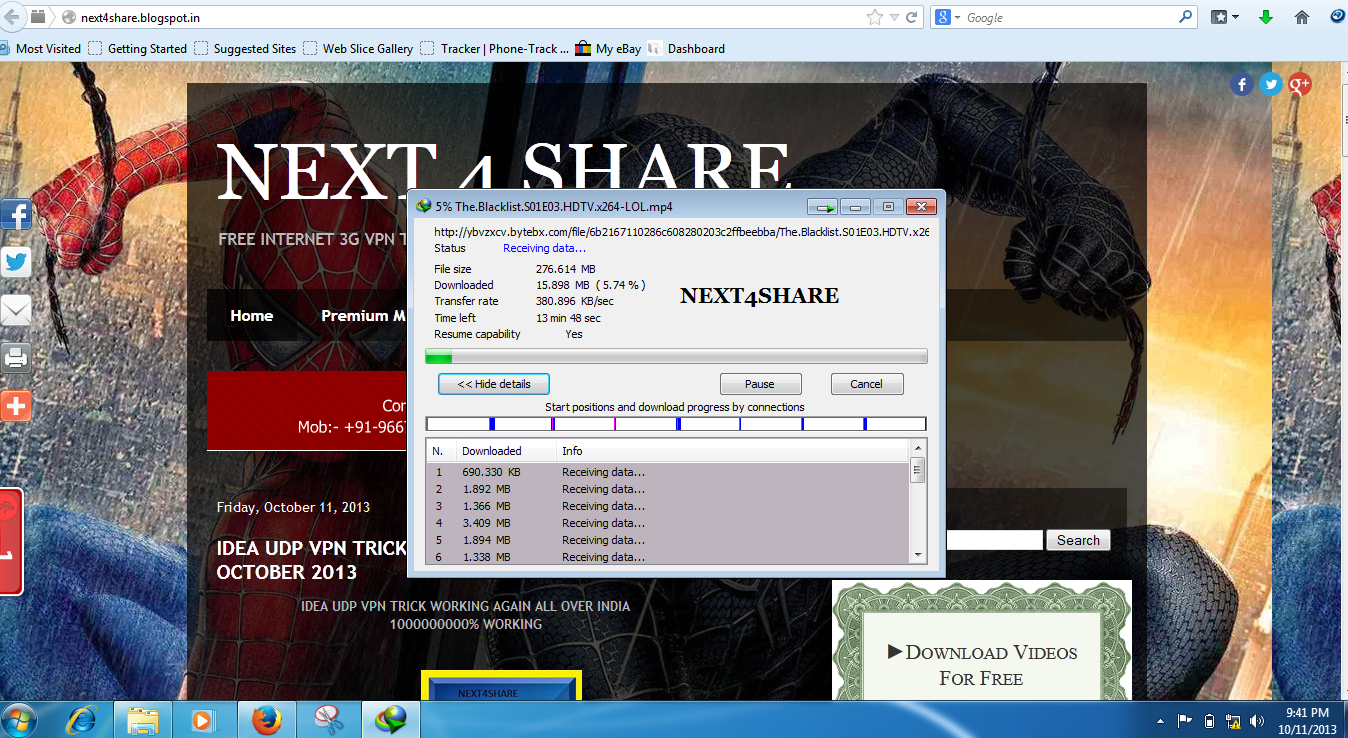Open Windows Explorer folder from taskbar
The width and height of the screenshot is (1348, 738).
(x=144, y=719)
